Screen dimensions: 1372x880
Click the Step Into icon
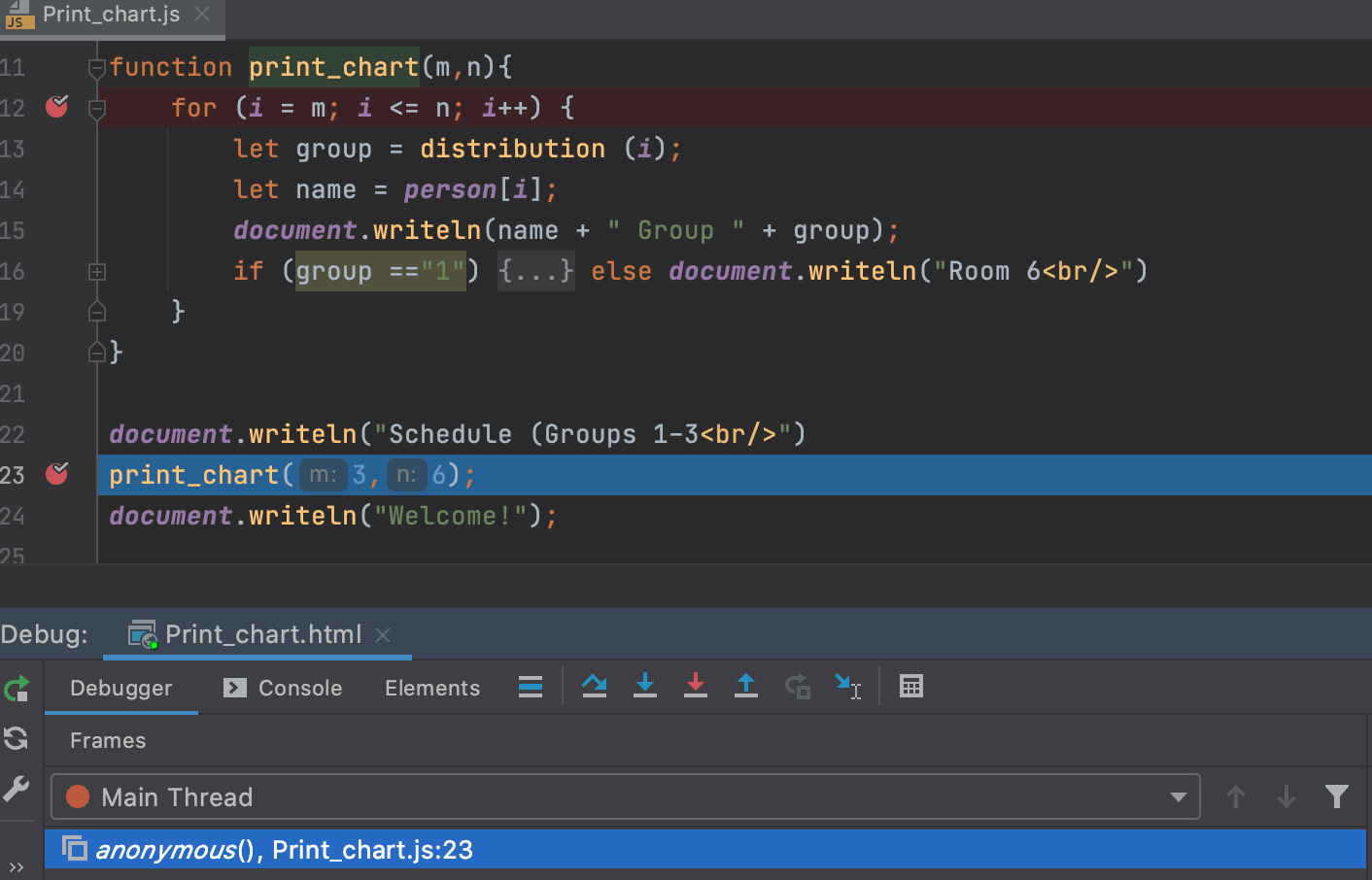click(x=644, y=686)
